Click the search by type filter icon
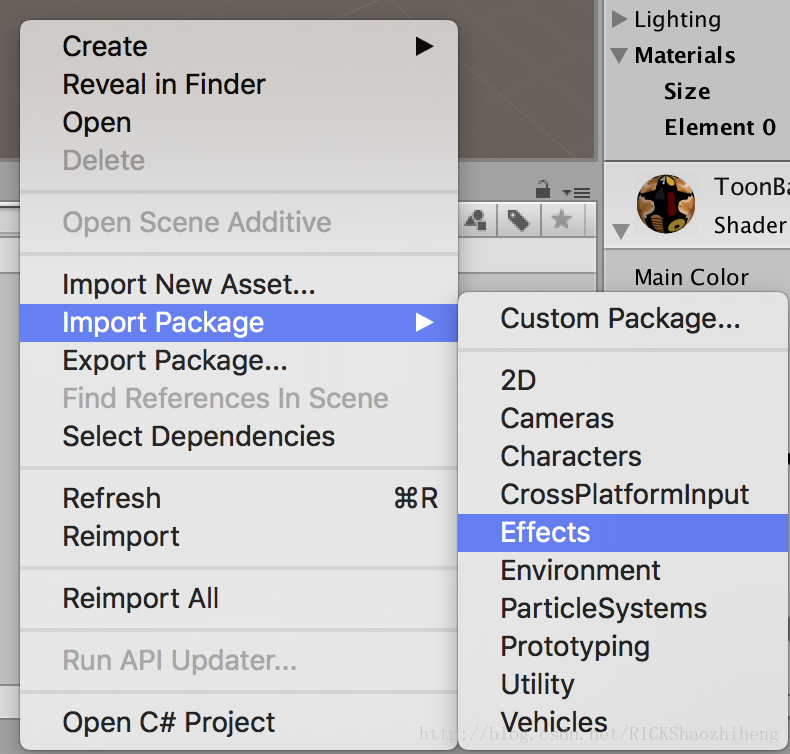This screenshot has height=754, width=790. click(478, 220)
